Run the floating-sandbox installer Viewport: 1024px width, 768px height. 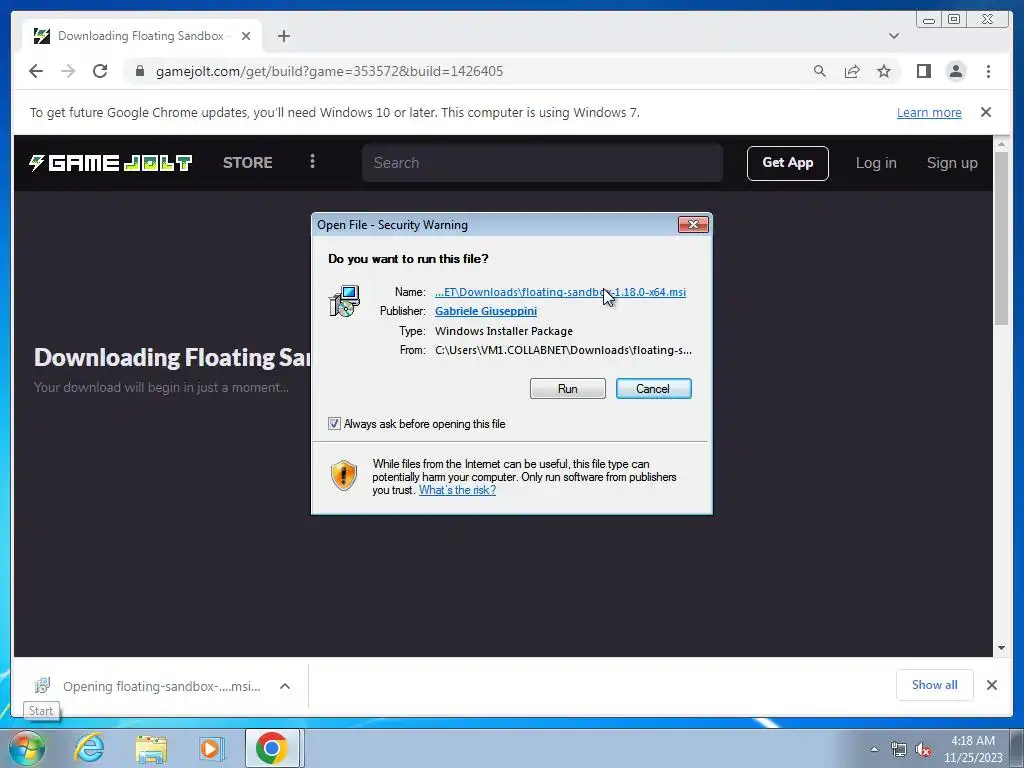pyautogui.click(x=568, y=389)
